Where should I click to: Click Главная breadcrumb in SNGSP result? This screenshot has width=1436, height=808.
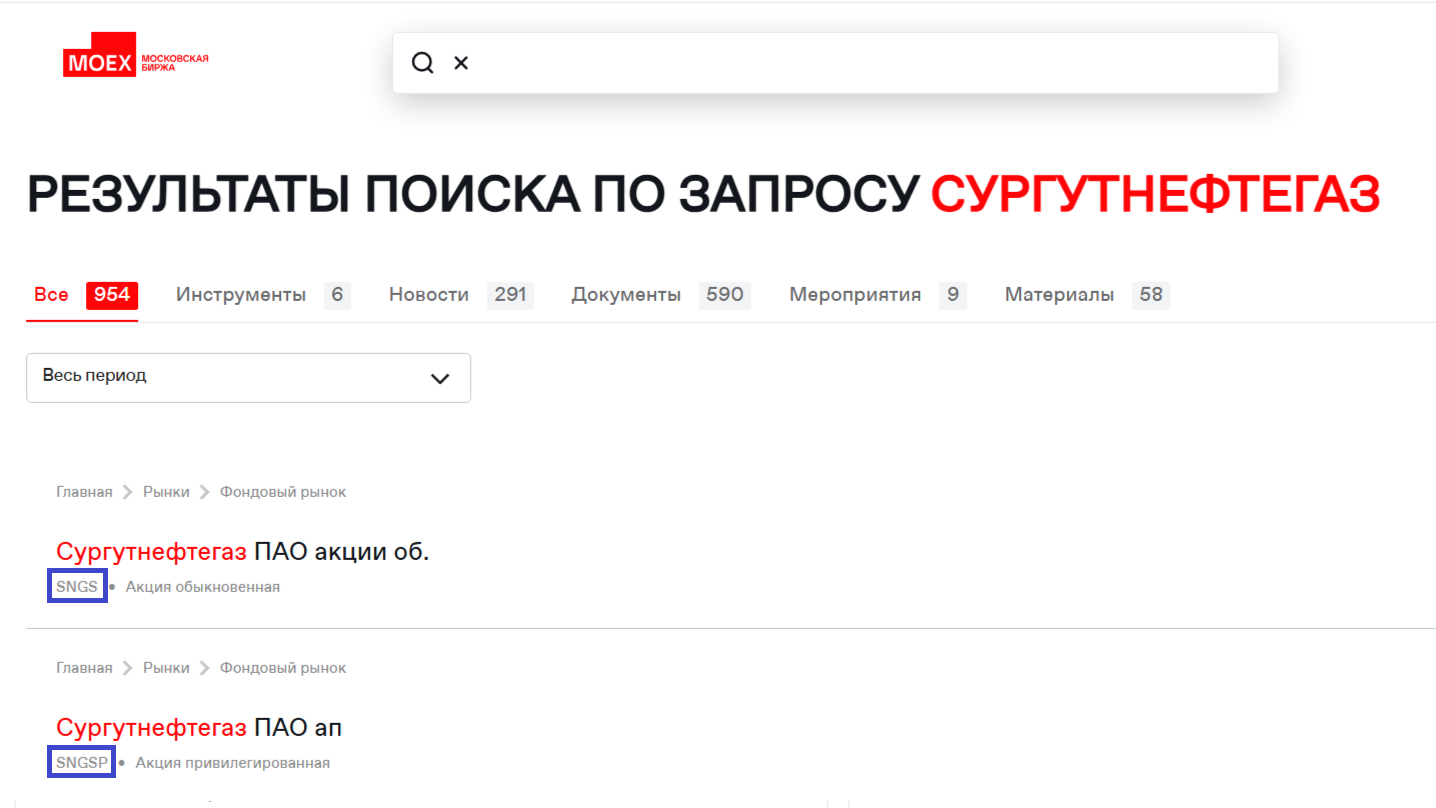click(x=84, y=668)
